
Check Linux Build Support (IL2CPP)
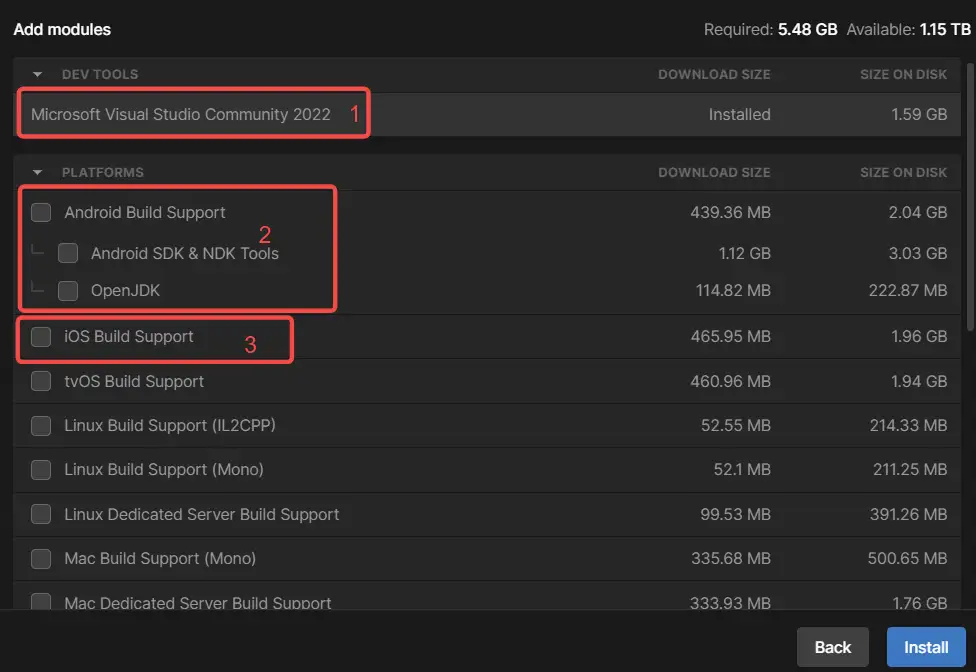tap(41, 425)
